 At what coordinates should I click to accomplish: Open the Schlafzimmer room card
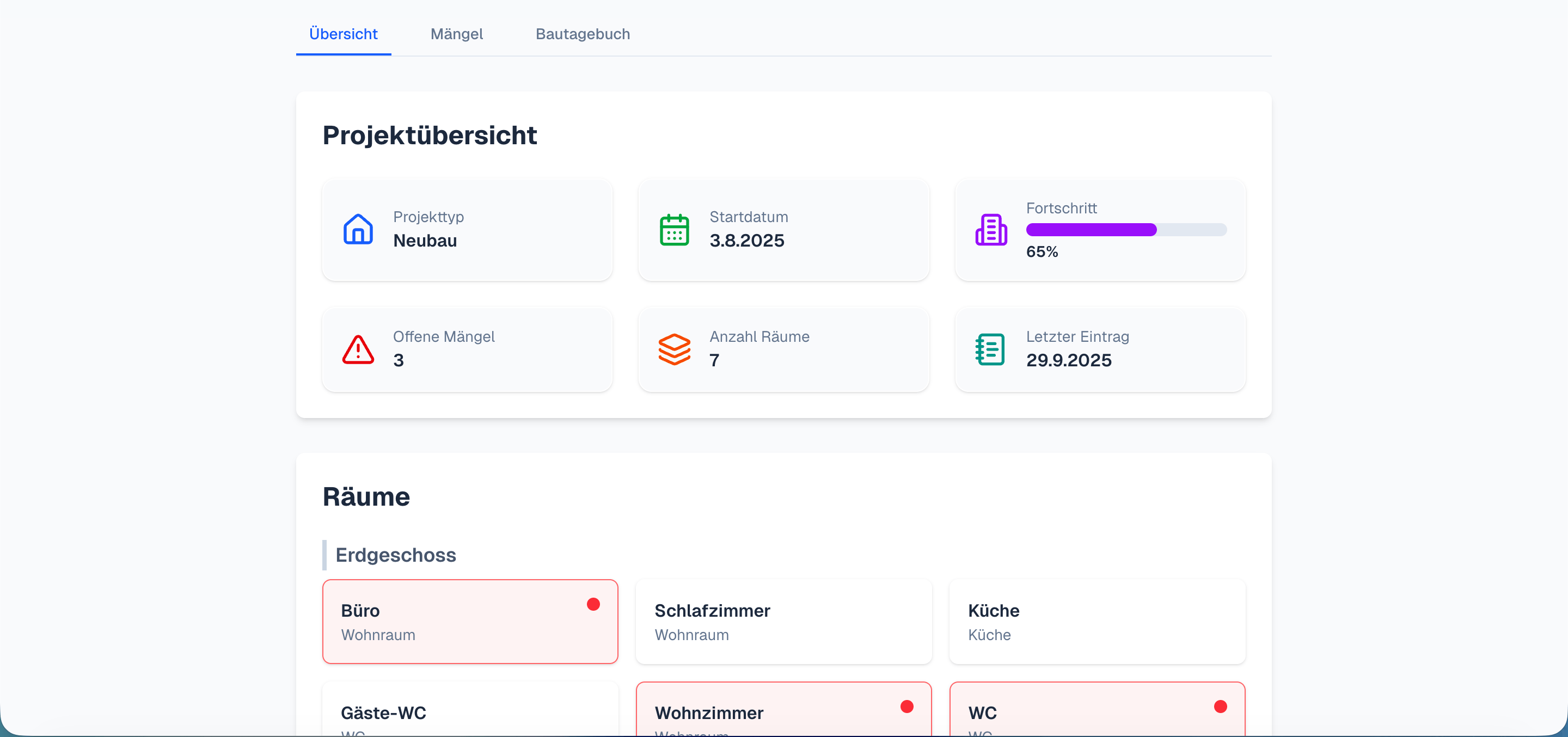coord(783,622)
